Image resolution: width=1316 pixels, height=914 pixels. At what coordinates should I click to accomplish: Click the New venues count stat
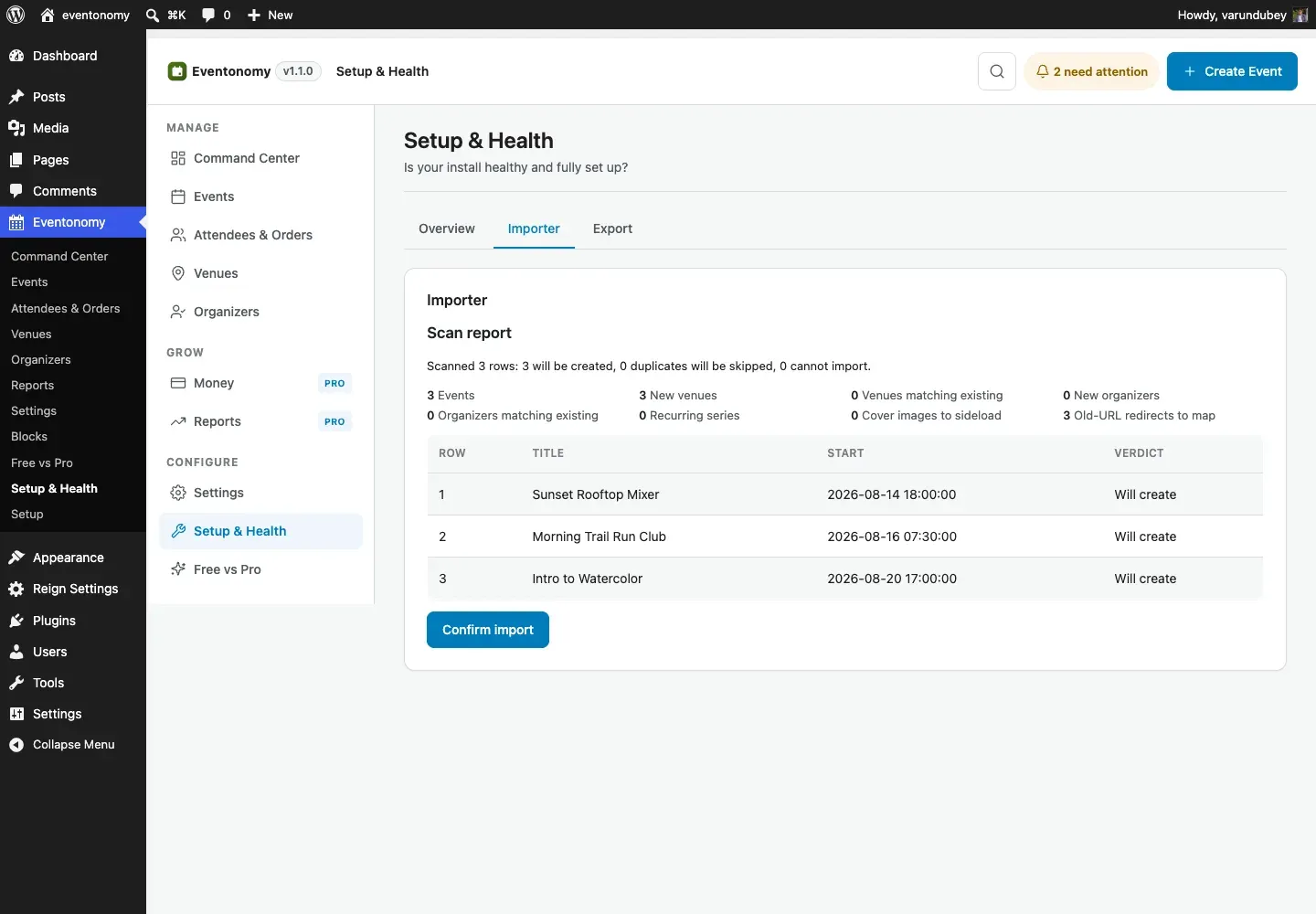678,395
